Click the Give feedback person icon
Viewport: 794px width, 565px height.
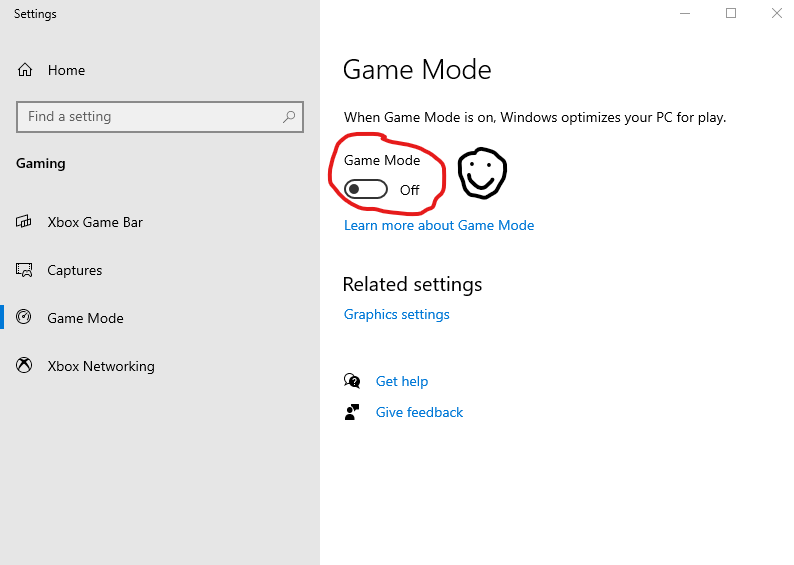[352, 412]
